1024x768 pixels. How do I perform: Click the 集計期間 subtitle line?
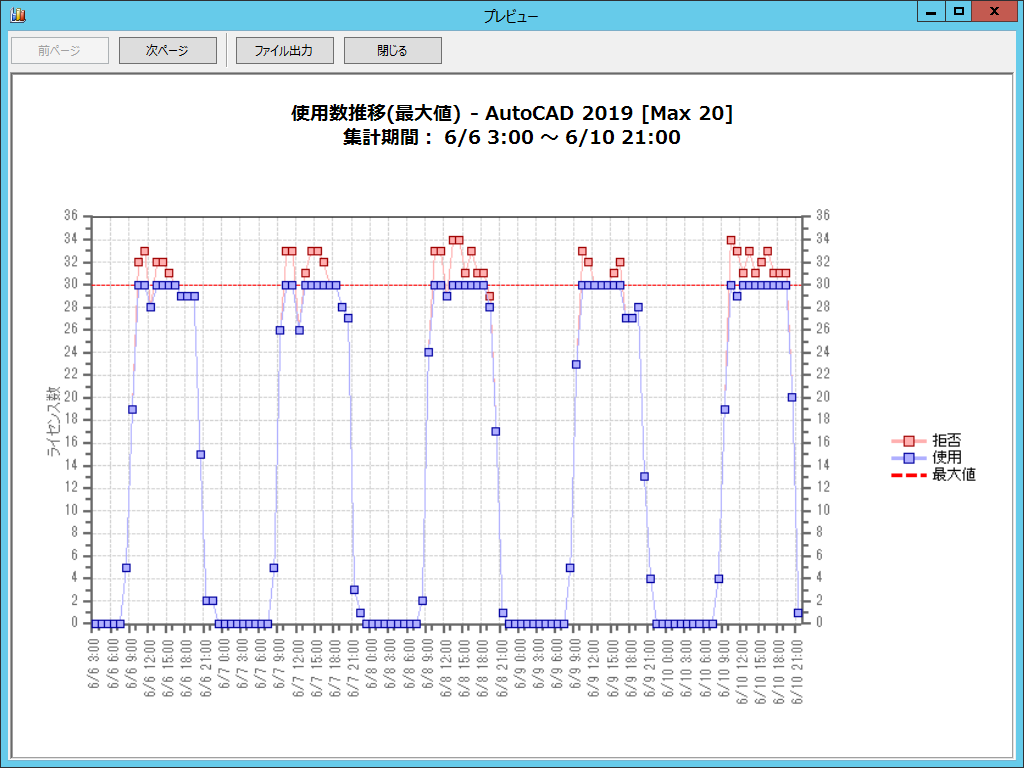511,138
